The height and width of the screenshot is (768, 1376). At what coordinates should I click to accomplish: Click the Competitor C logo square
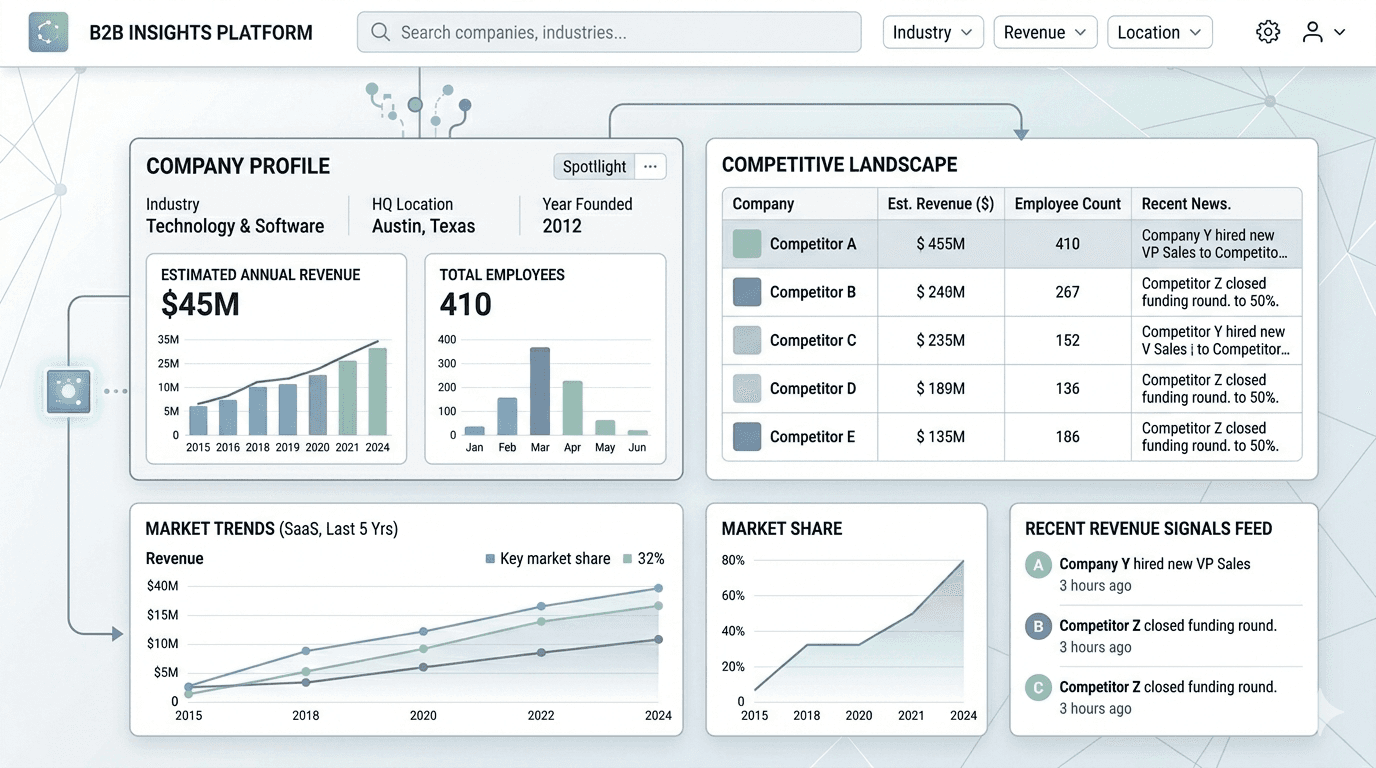coord(747,340)
